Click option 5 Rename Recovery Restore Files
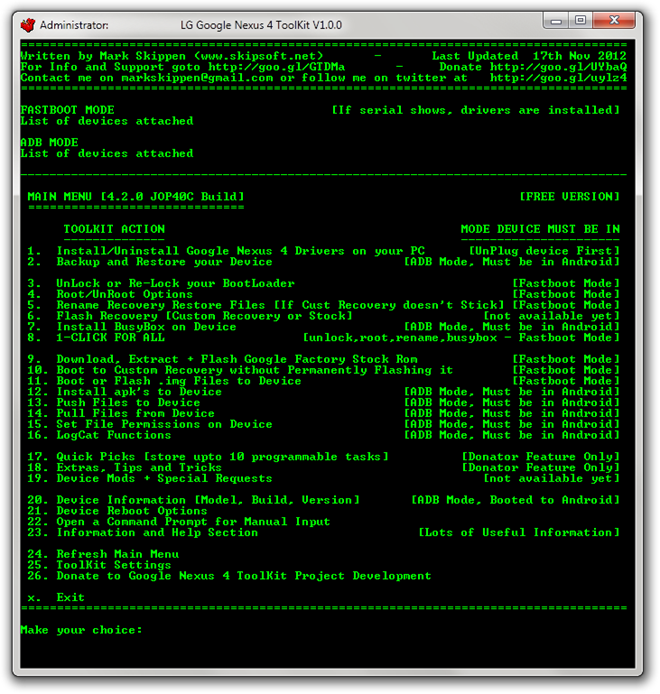This screenshot has width=660, height=694. [x=266, y=305]
